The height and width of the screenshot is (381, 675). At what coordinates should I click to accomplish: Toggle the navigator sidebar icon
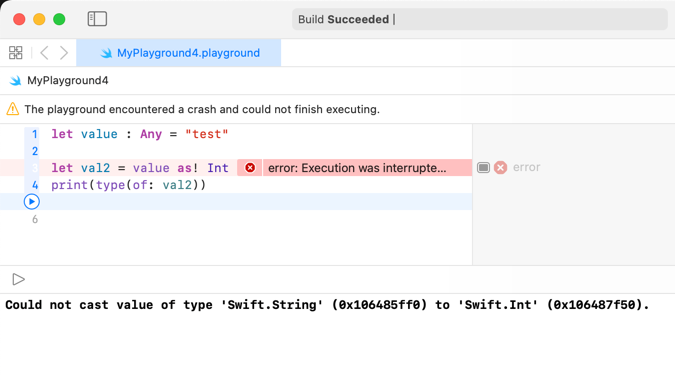coord(97,19)
